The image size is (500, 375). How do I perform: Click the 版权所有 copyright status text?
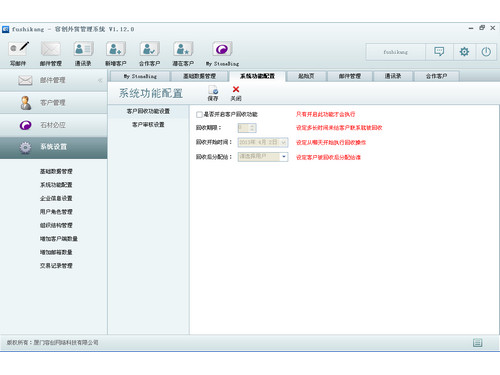click(52, 342)
